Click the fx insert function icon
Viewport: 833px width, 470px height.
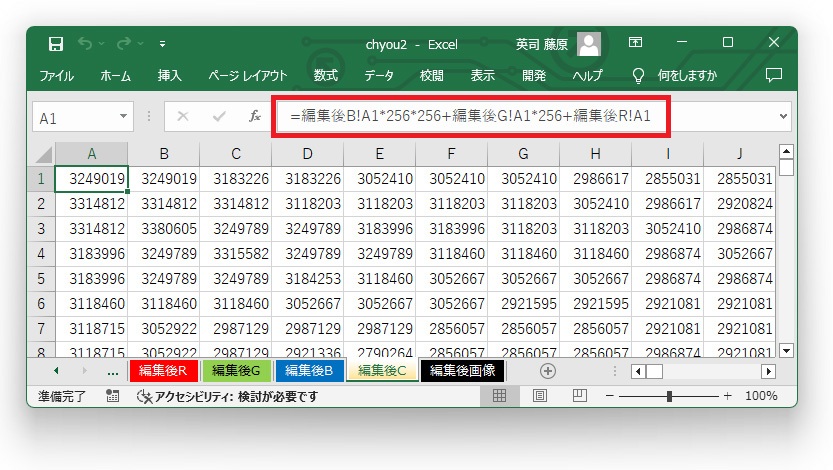[x=255, y=116]
